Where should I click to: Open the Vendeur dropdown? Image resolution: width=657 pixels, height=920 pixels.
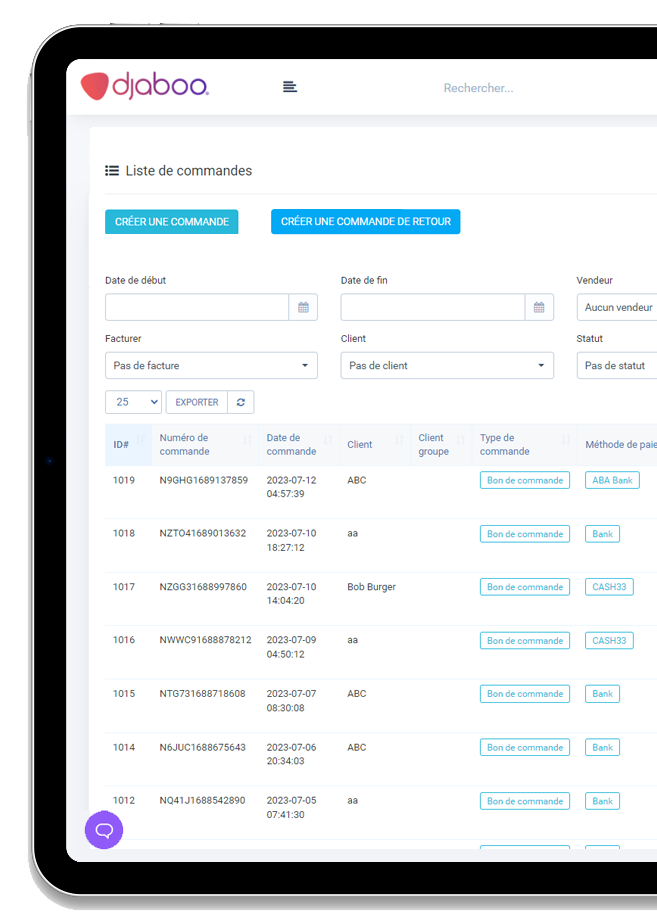tap(617, 307)
